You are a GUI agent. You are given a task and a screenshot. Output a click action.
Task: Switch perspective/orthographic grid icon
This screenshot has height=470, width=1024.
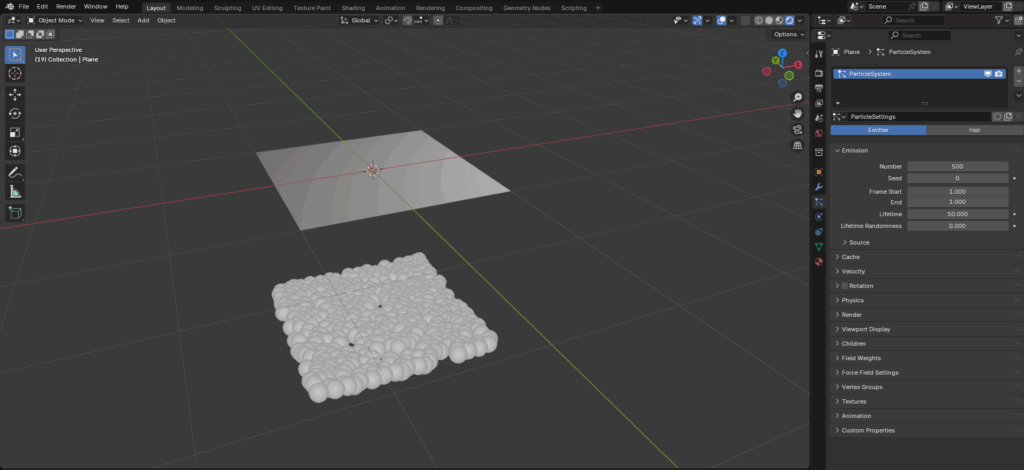(797, 146)
